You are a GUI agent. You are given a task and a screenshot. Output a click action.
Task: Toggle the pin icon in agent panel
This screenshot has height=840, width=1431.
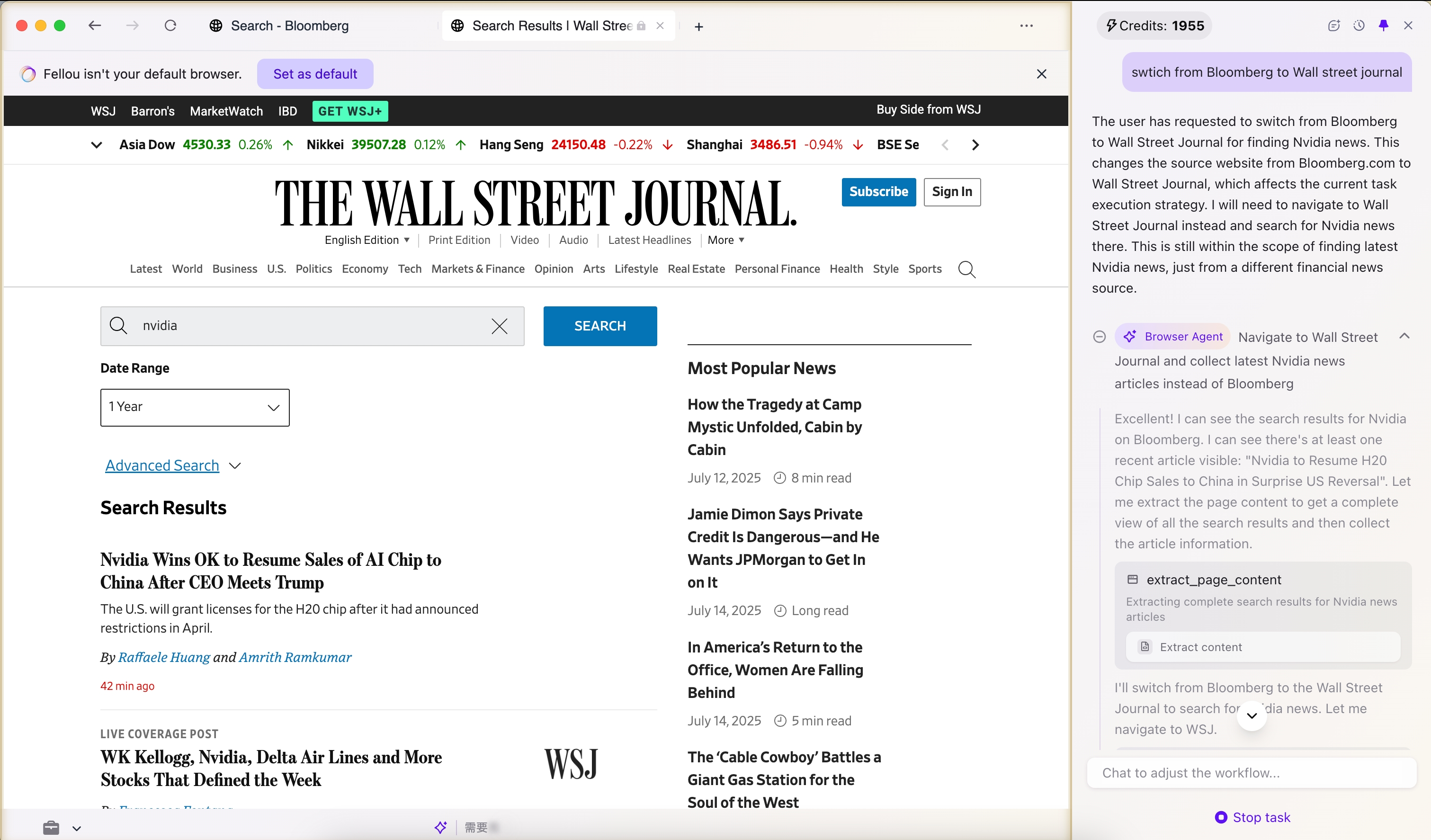pos(1384,26)
